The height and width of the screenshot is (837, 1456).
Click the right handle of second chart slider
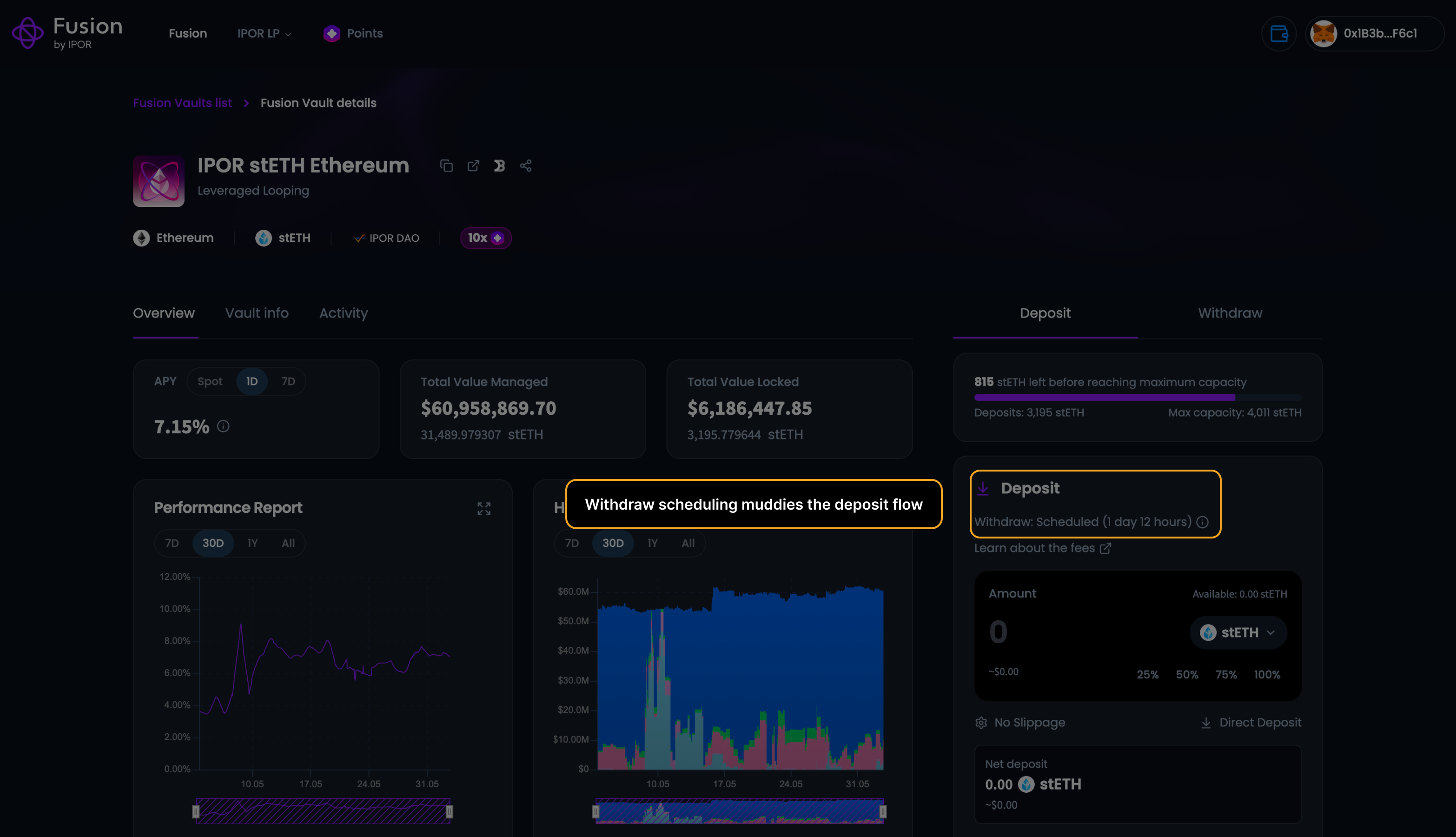pyautogui.click(x=883, y=811)
